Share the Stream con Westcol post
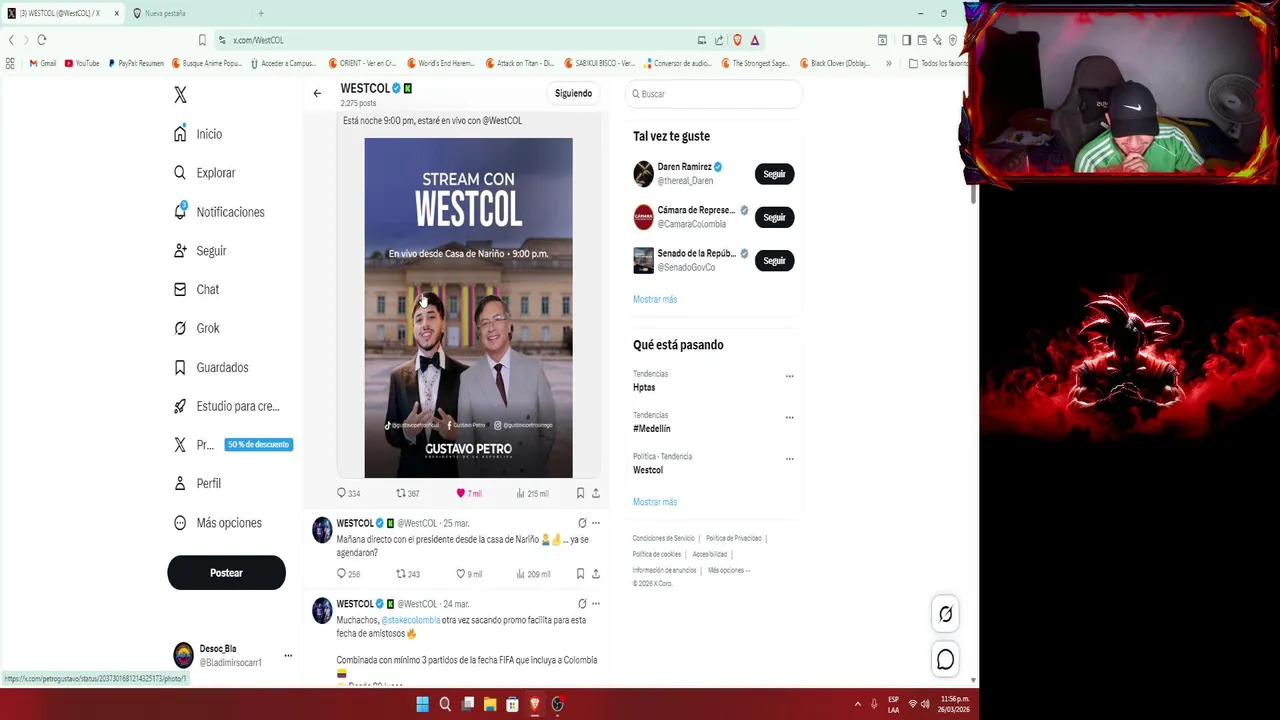This screenshot has height=720, width=1280. (596, 493)
